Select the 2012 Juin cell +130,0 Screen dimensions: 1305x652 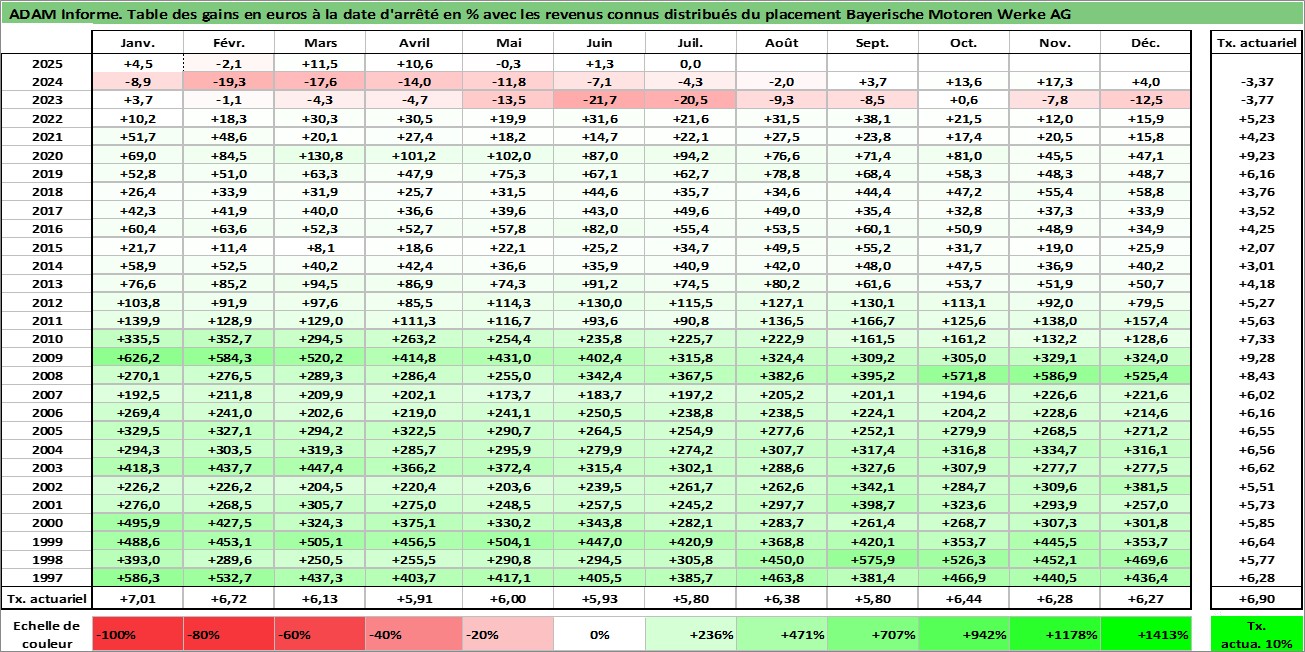click(x=599, y=302)
